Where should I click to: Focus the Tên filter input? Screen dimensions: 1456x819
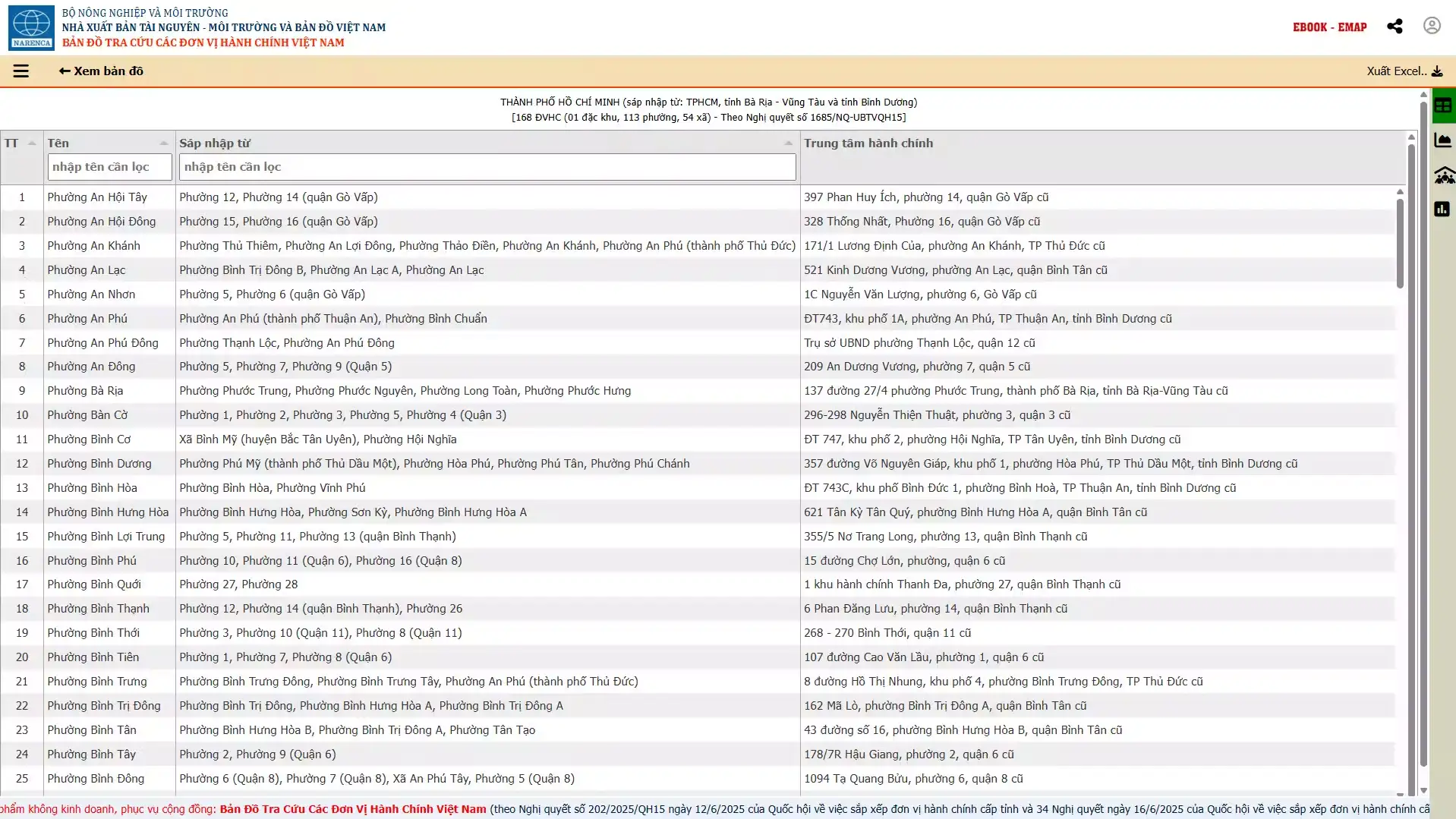tap(110, 167)
